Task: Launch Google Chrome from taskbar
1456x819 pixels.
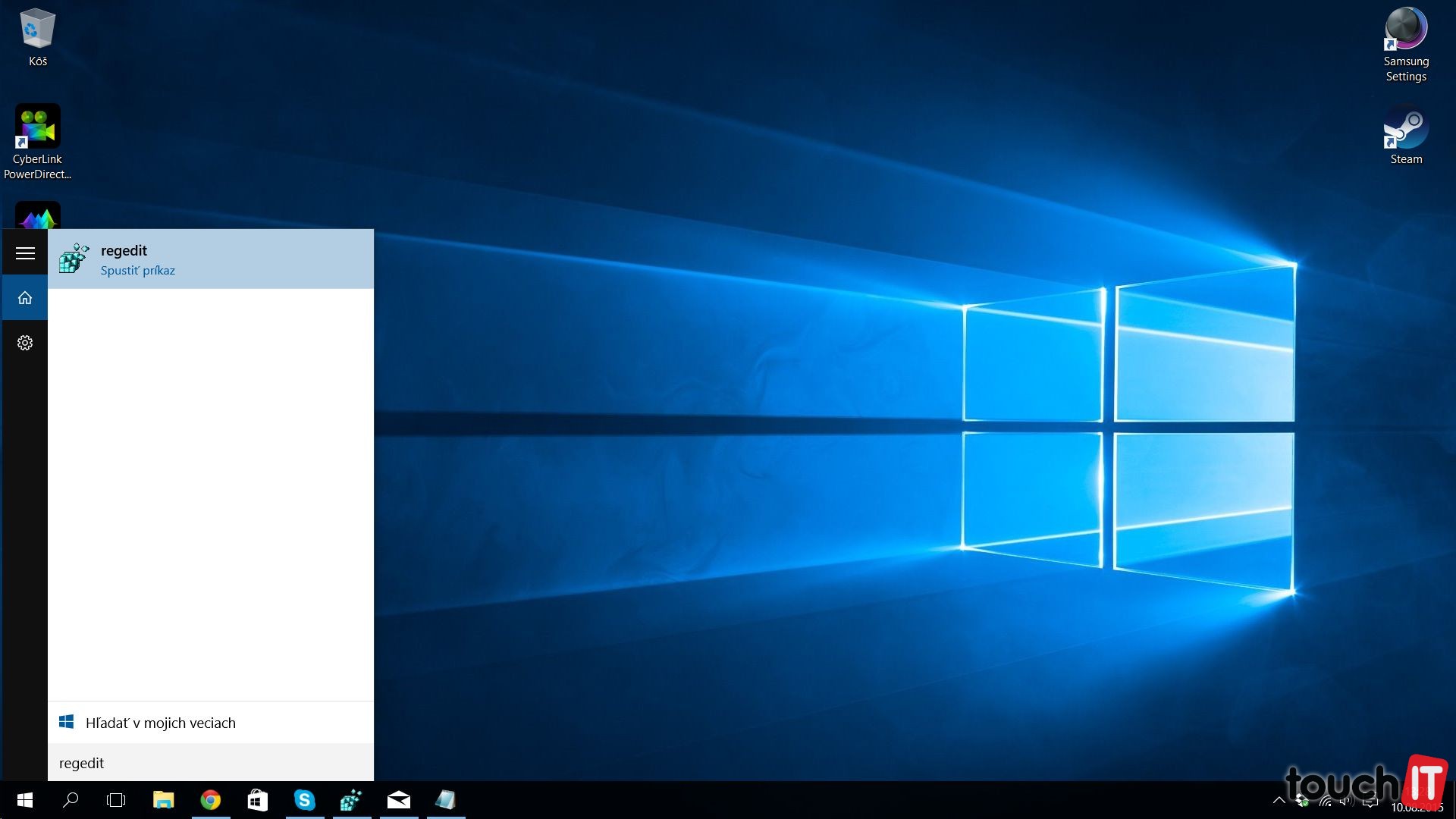Action: click(210, 800)
